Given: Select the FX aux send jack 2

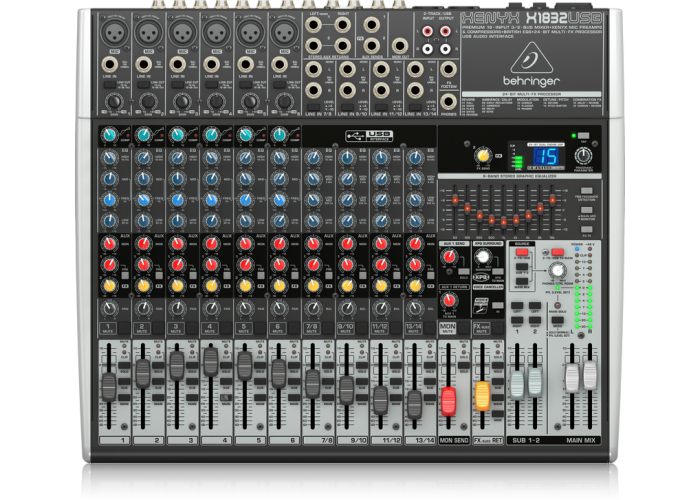Looking at the screenshot, I should [x=371, y=46].
